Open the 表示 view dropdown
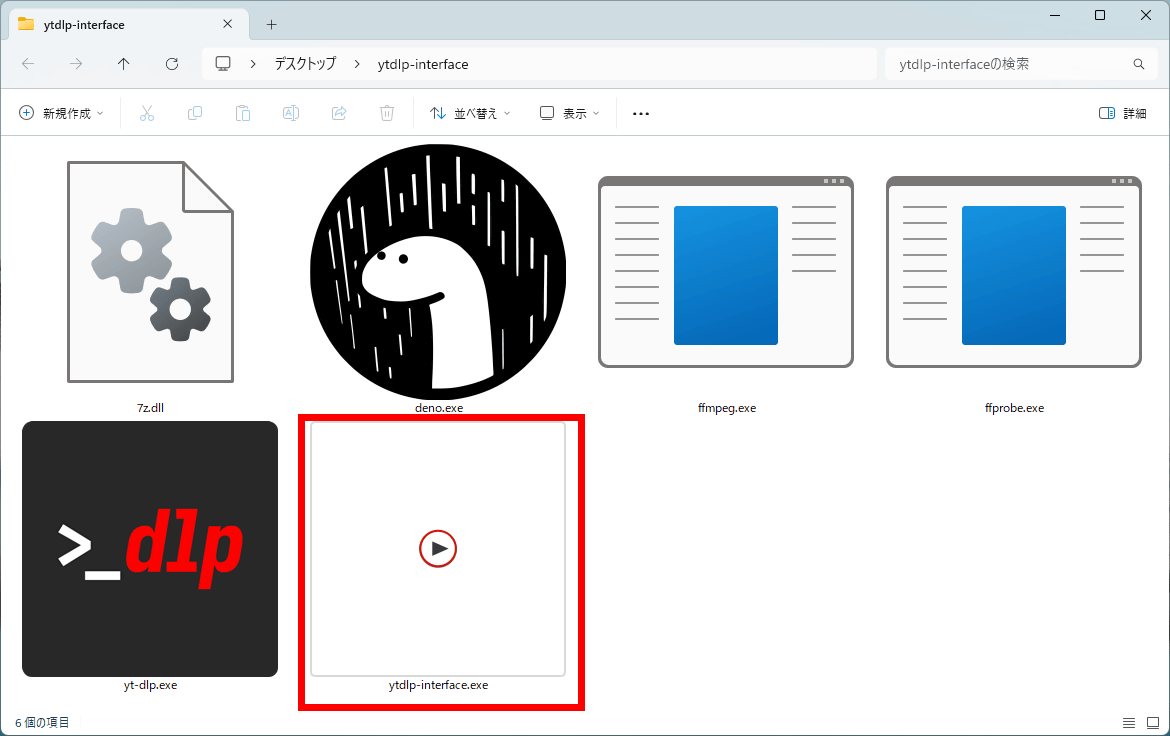Image resolution: width=1170 pixels, height=736 pixels. pyautogui.click(x=569, y=113)
